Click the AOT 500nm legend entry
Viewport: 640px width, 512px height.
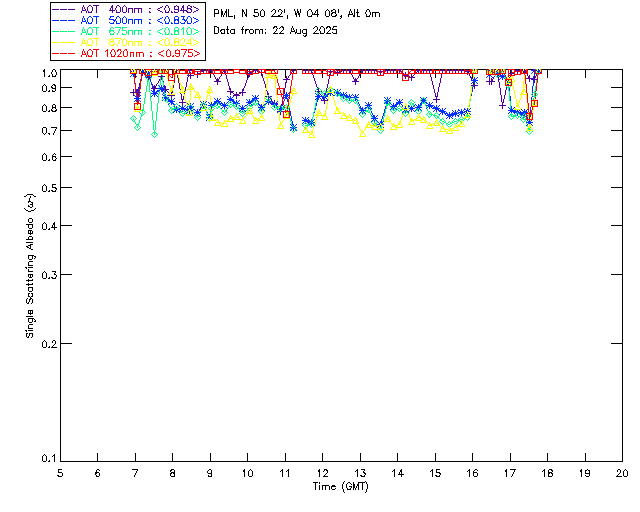pos(127,20)
